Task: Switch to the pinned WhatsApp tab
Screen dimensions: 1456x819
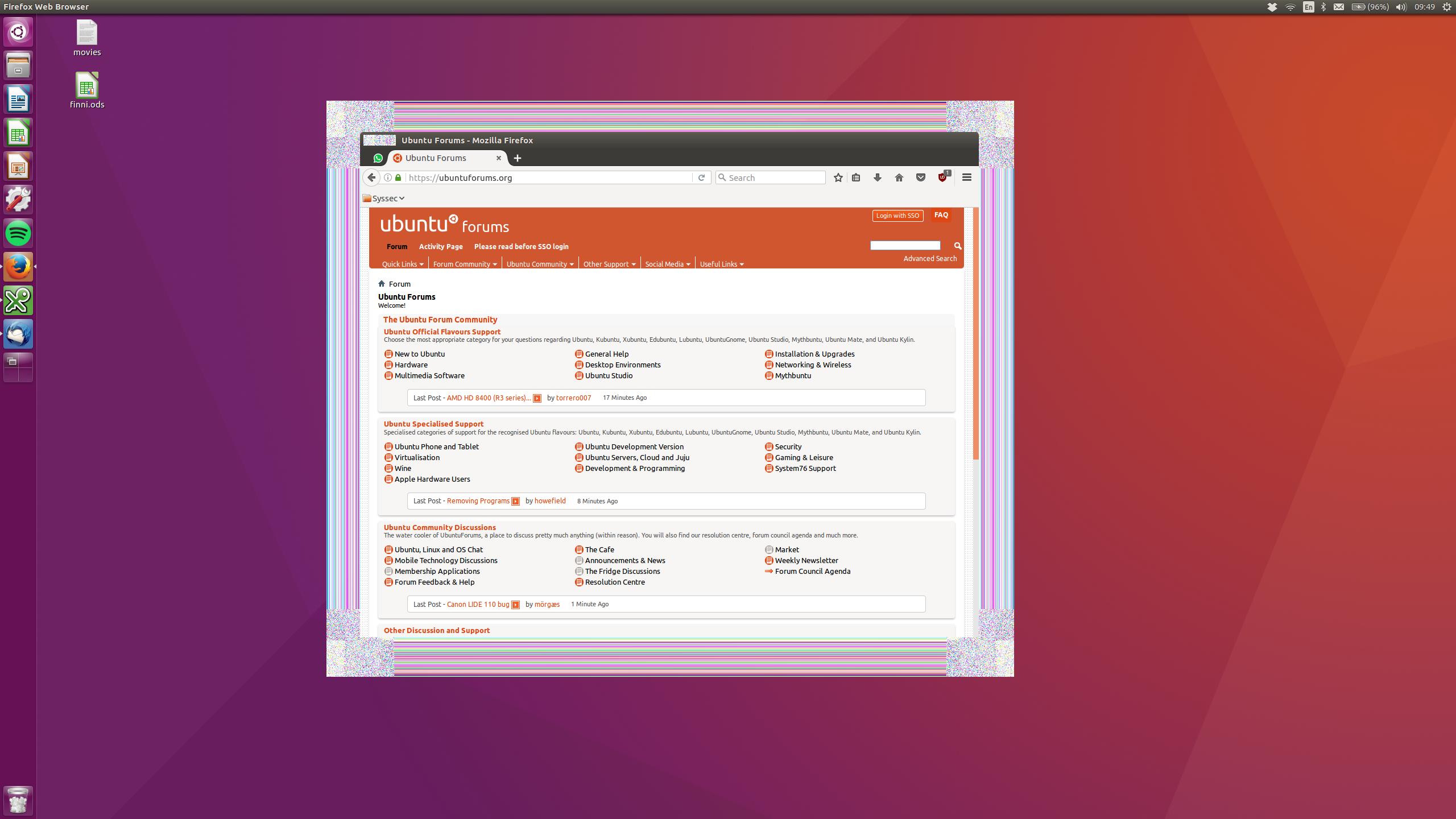Action: [x=378, y=158]
